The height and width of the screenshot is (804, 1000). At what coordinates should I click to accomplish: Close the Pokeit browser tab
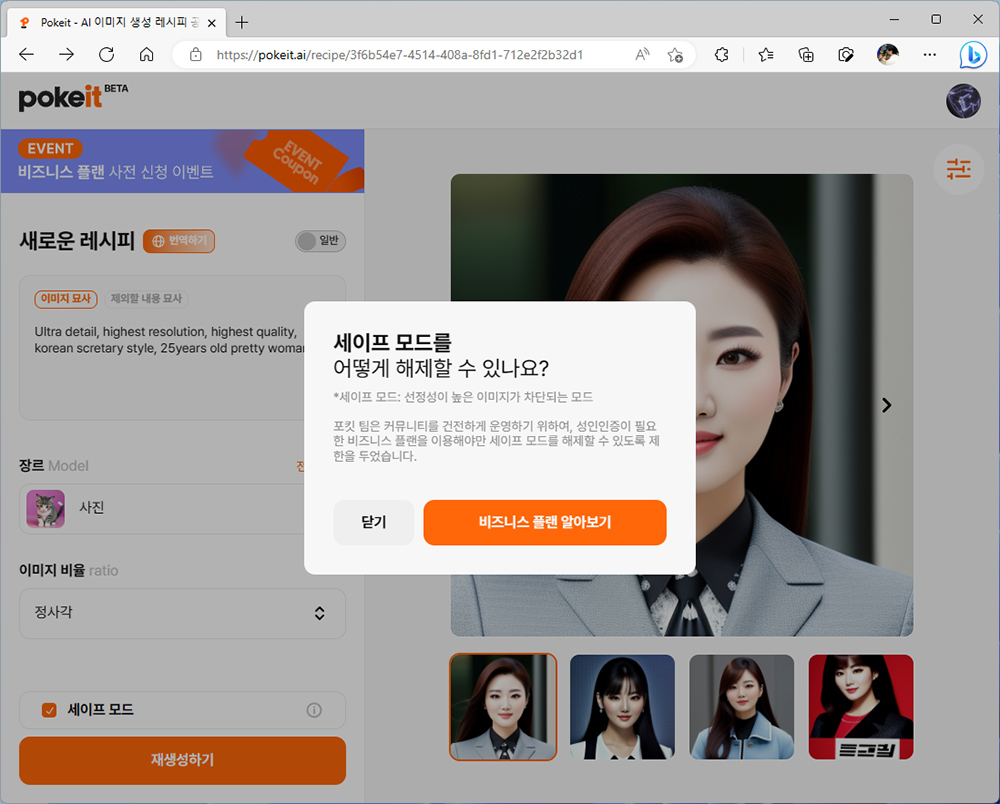(212, 23)
